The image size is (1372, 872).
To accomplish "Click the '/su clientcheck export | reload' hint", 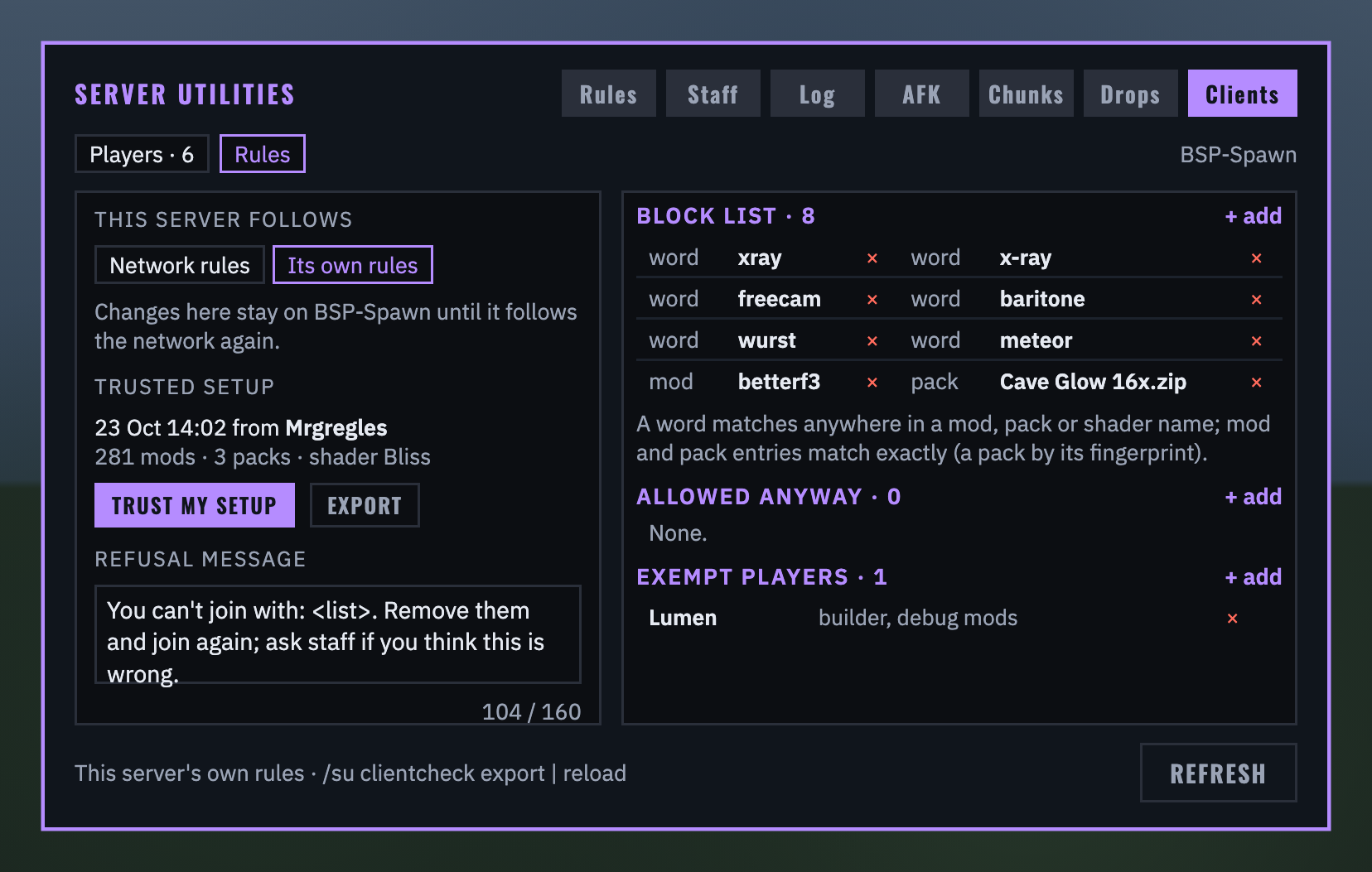I will [x=475, y=773].
